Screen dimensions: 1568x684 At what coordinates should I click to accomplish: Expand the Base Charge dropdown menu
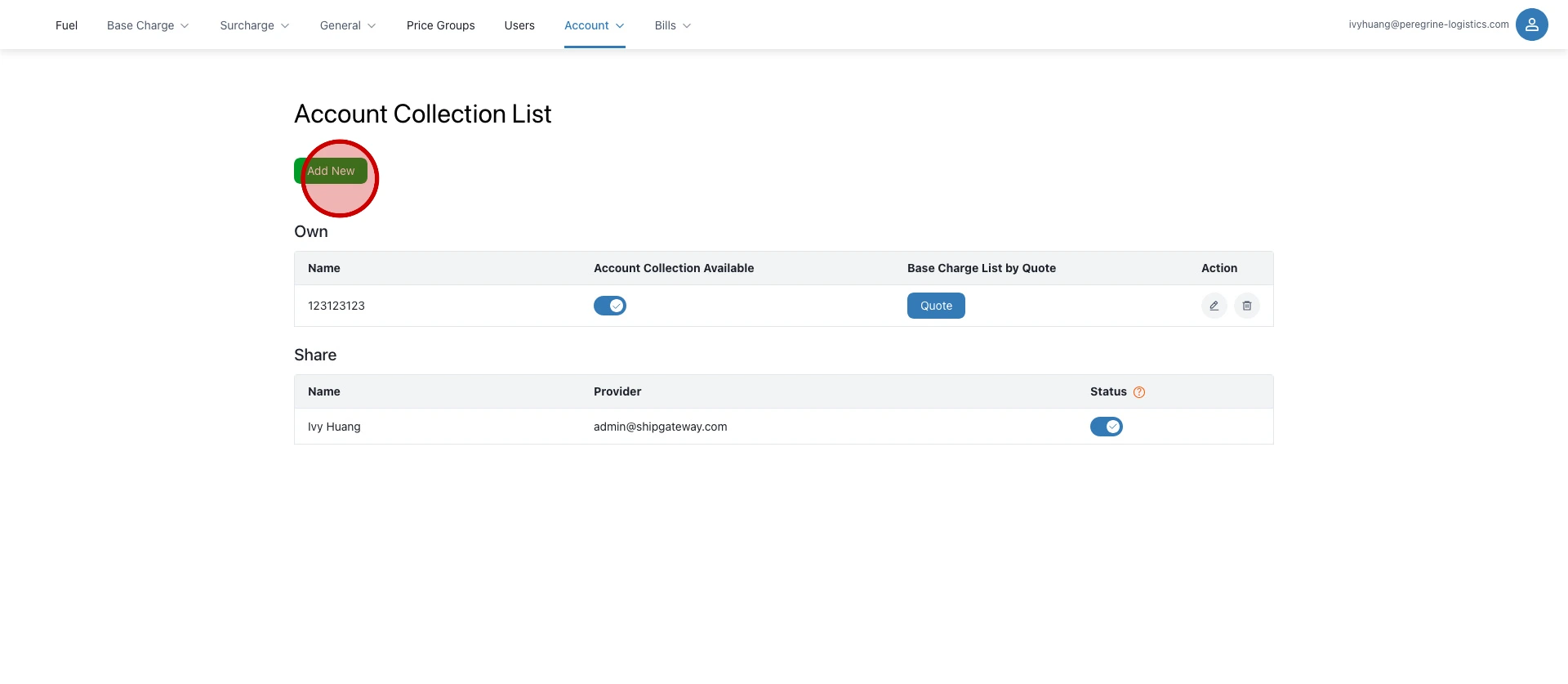coord(148,25)
